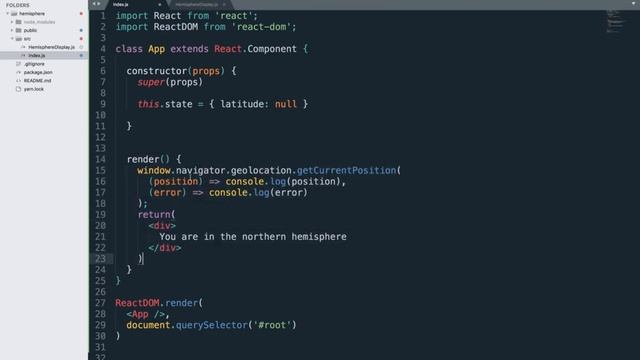
Task: Click the README.md file icon
Action: click(x=18, y=81)
